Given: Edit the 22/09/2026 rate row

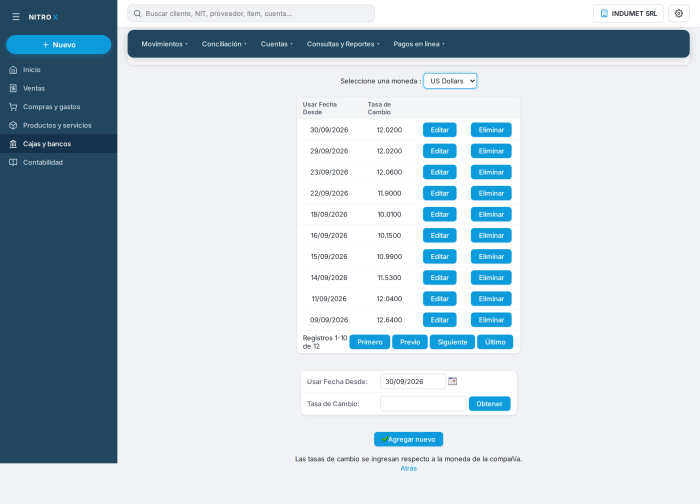Looking at the screenshot, I should [440, 193].
